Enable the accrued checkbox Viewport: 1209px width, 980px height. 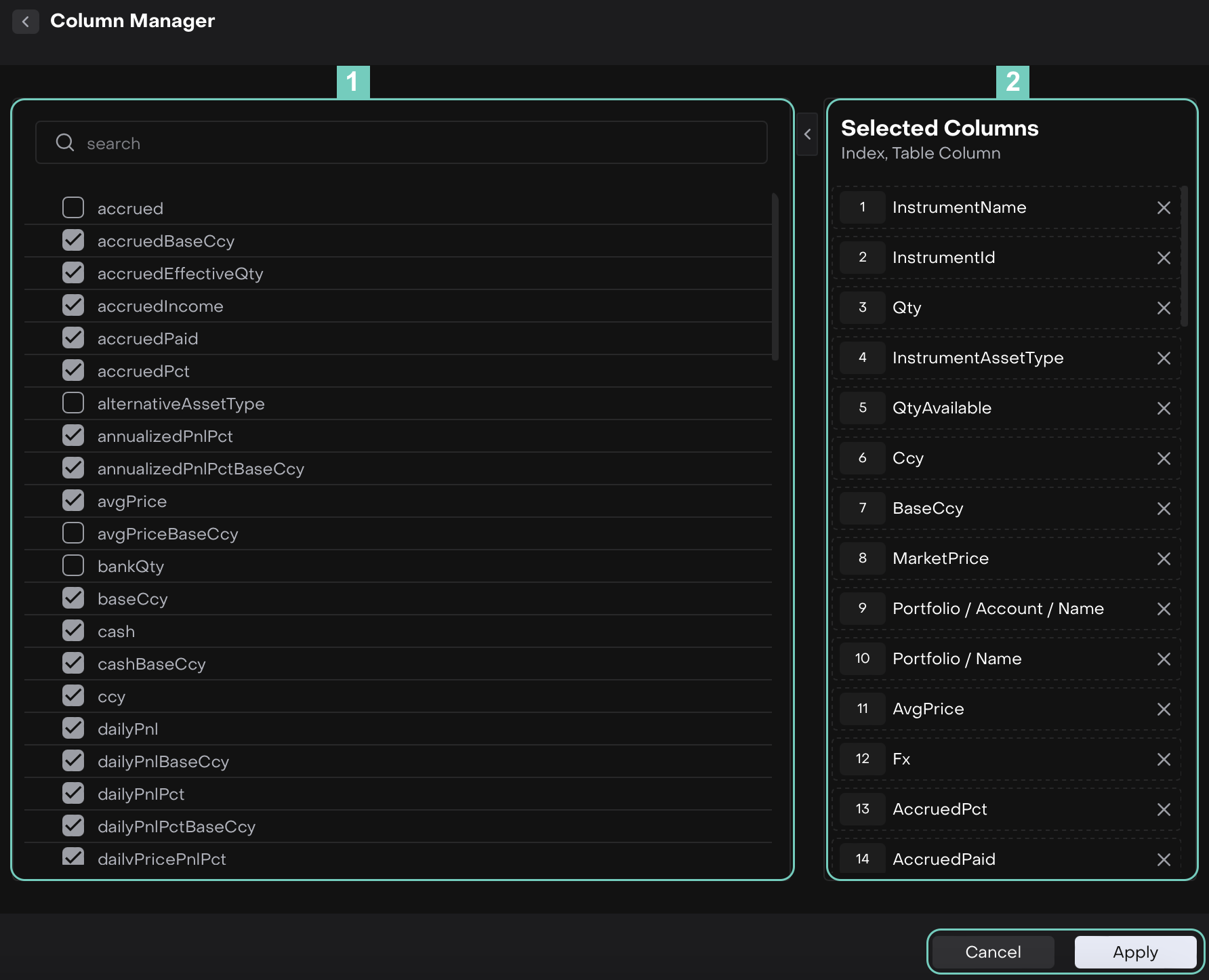(73, 207)
